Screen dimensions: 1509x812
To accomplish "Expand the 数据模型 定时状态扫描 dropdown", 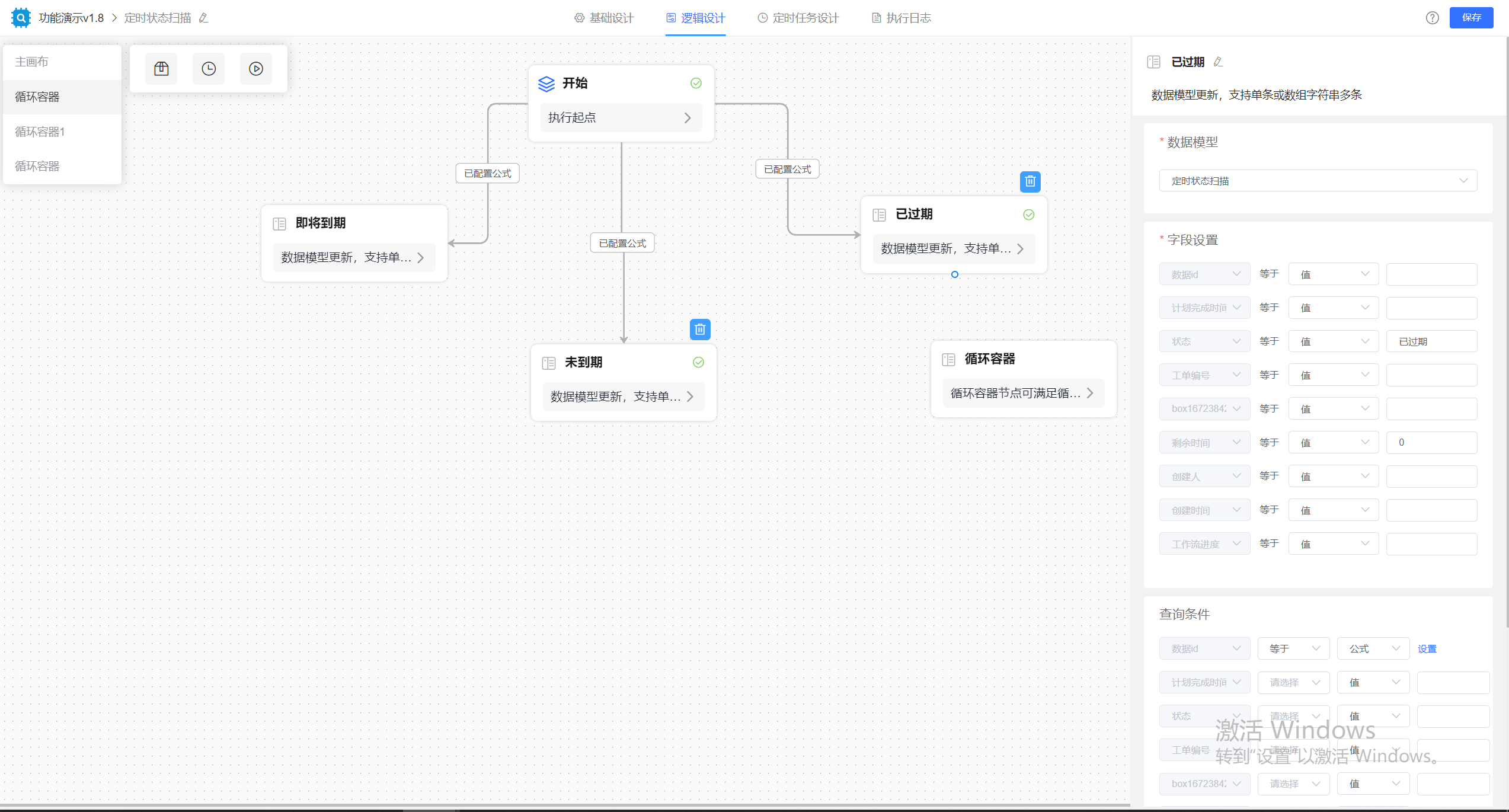I will pyautogui.click(x=1318, y=181).
